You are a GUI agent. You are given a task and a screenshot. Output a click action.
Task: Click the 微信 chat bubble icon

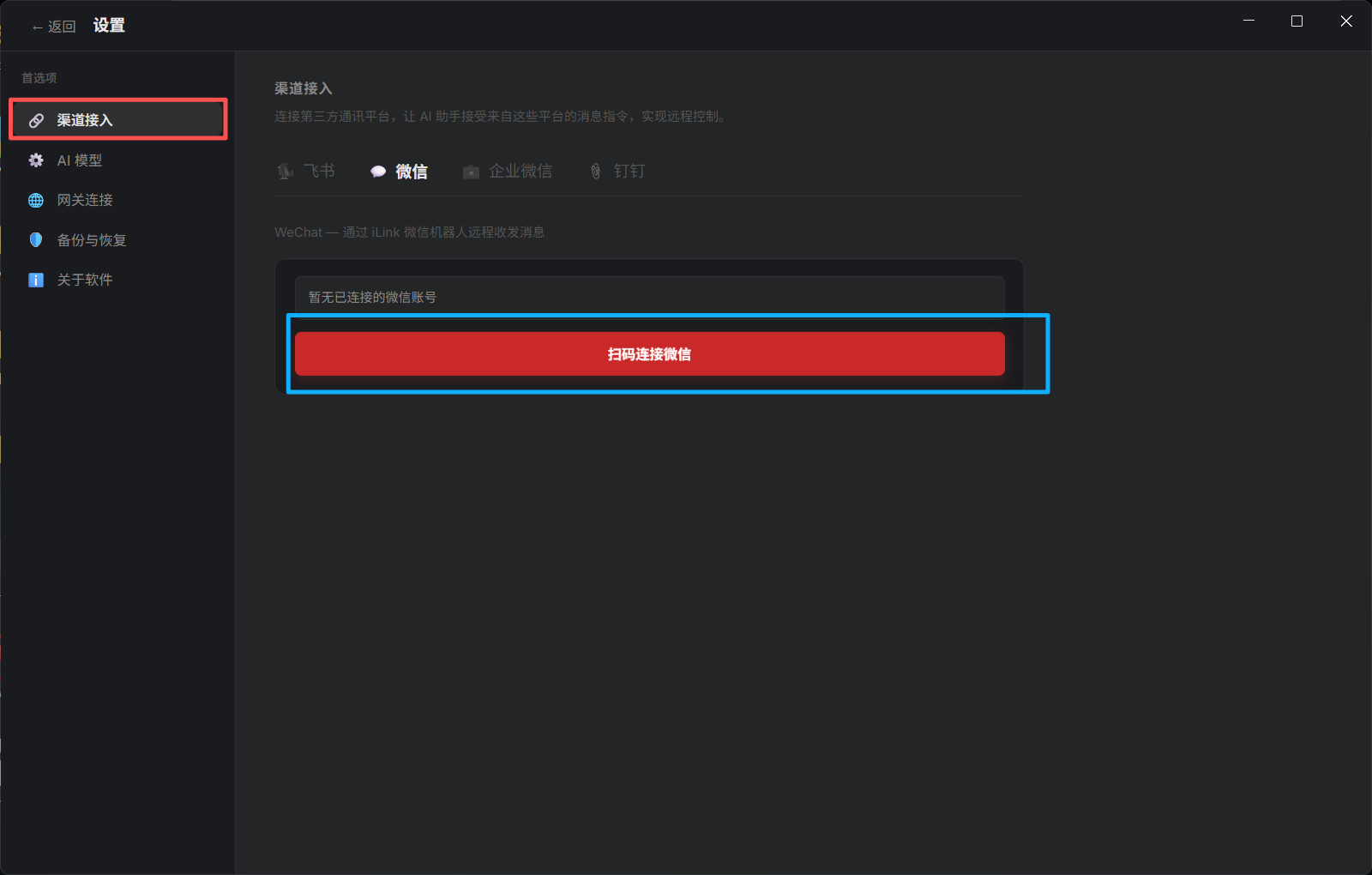tap(378, 172)
